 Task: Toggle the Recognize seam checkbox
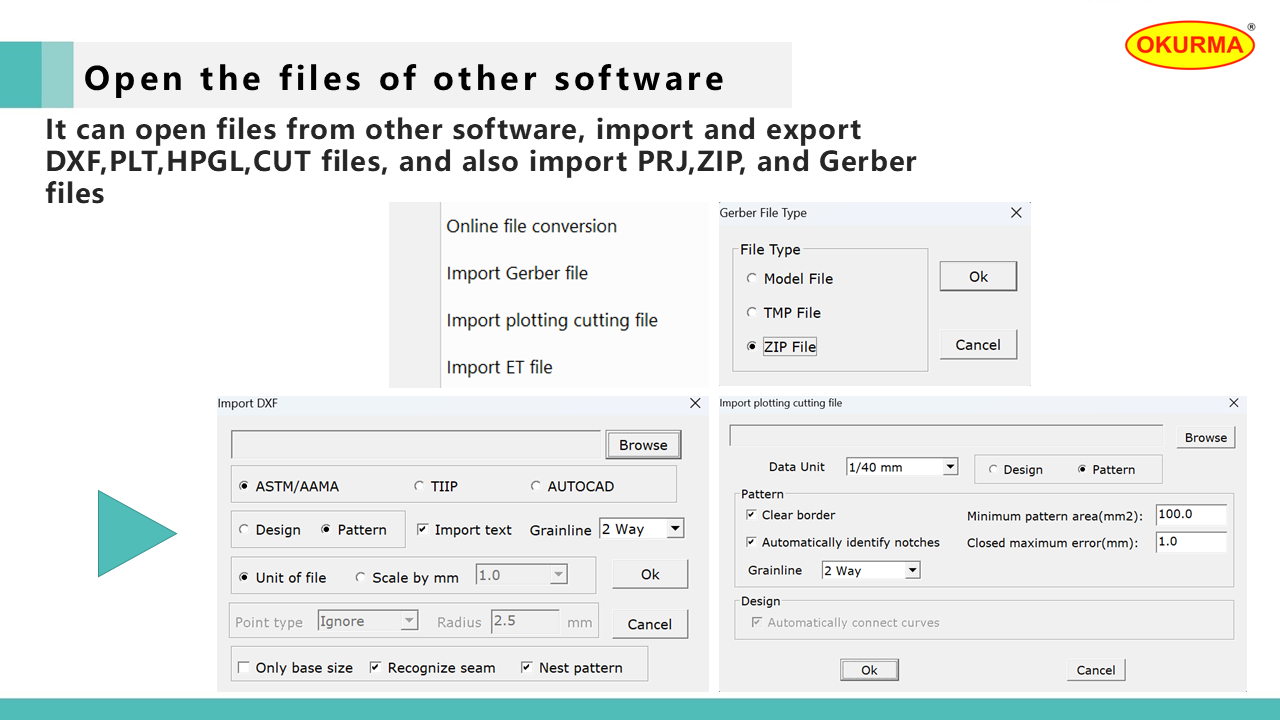click(x=375, y=668)
